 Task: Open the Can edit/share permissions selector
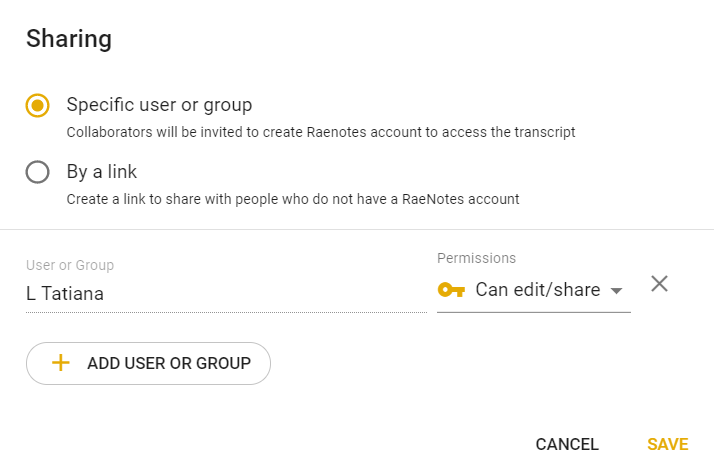click(534, 290)
